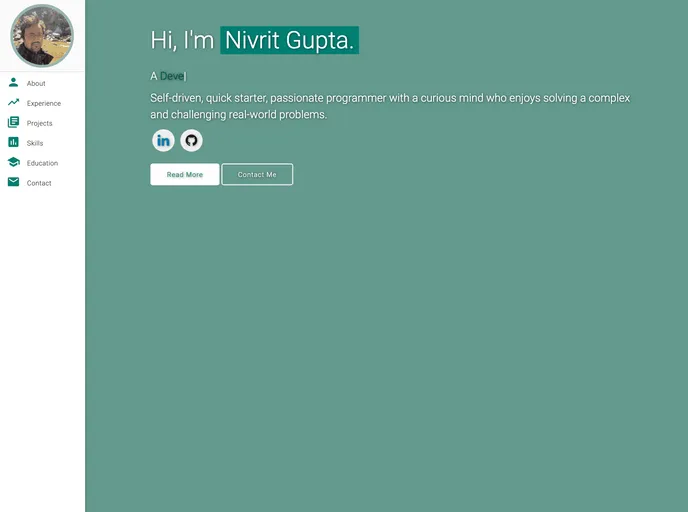Jump to the Skills label in sidebar
The image size is (688, 512).
click(35, 144)
